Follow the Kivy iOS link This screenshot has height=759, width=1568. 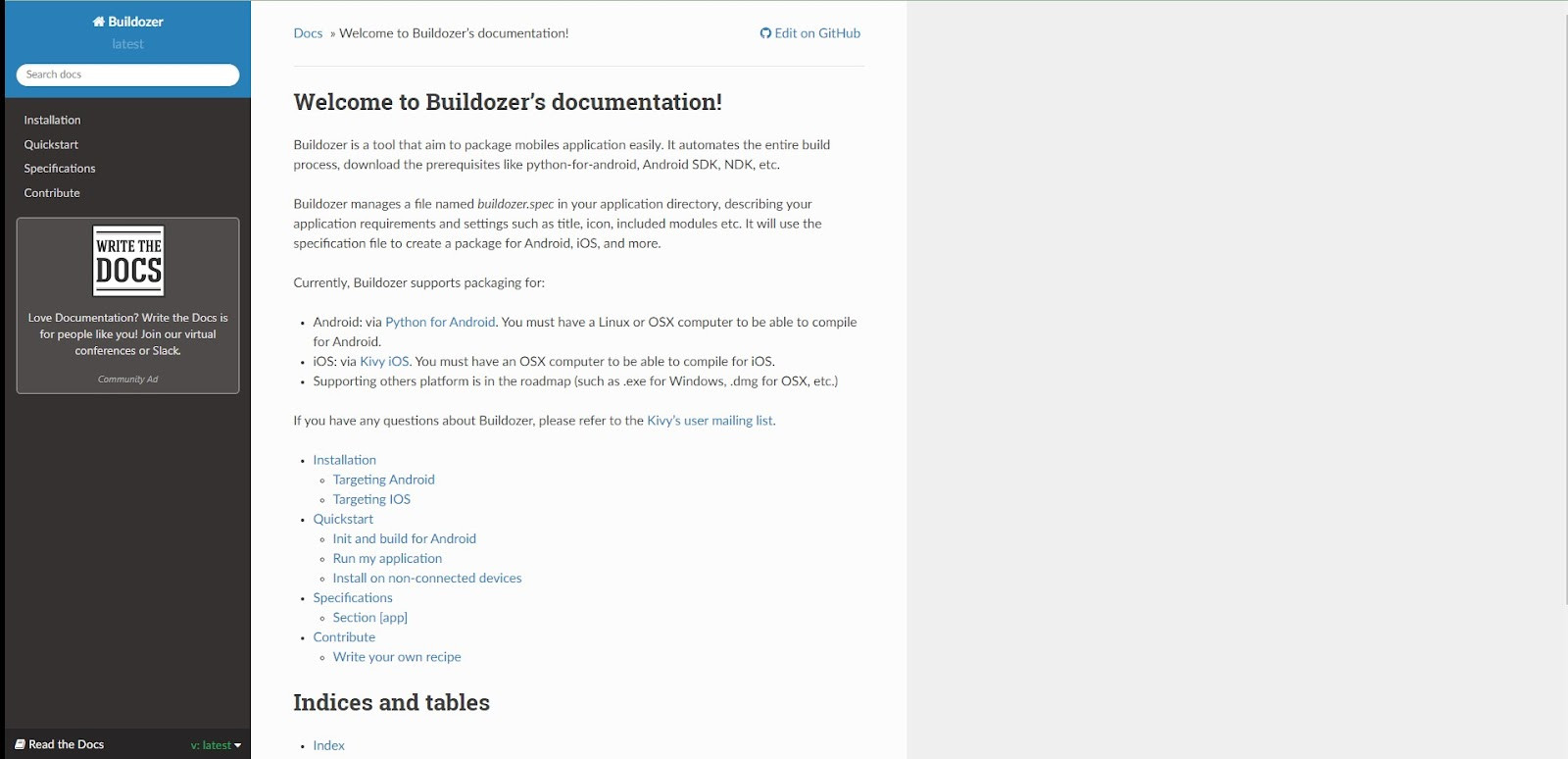click(x=384, y=361)
